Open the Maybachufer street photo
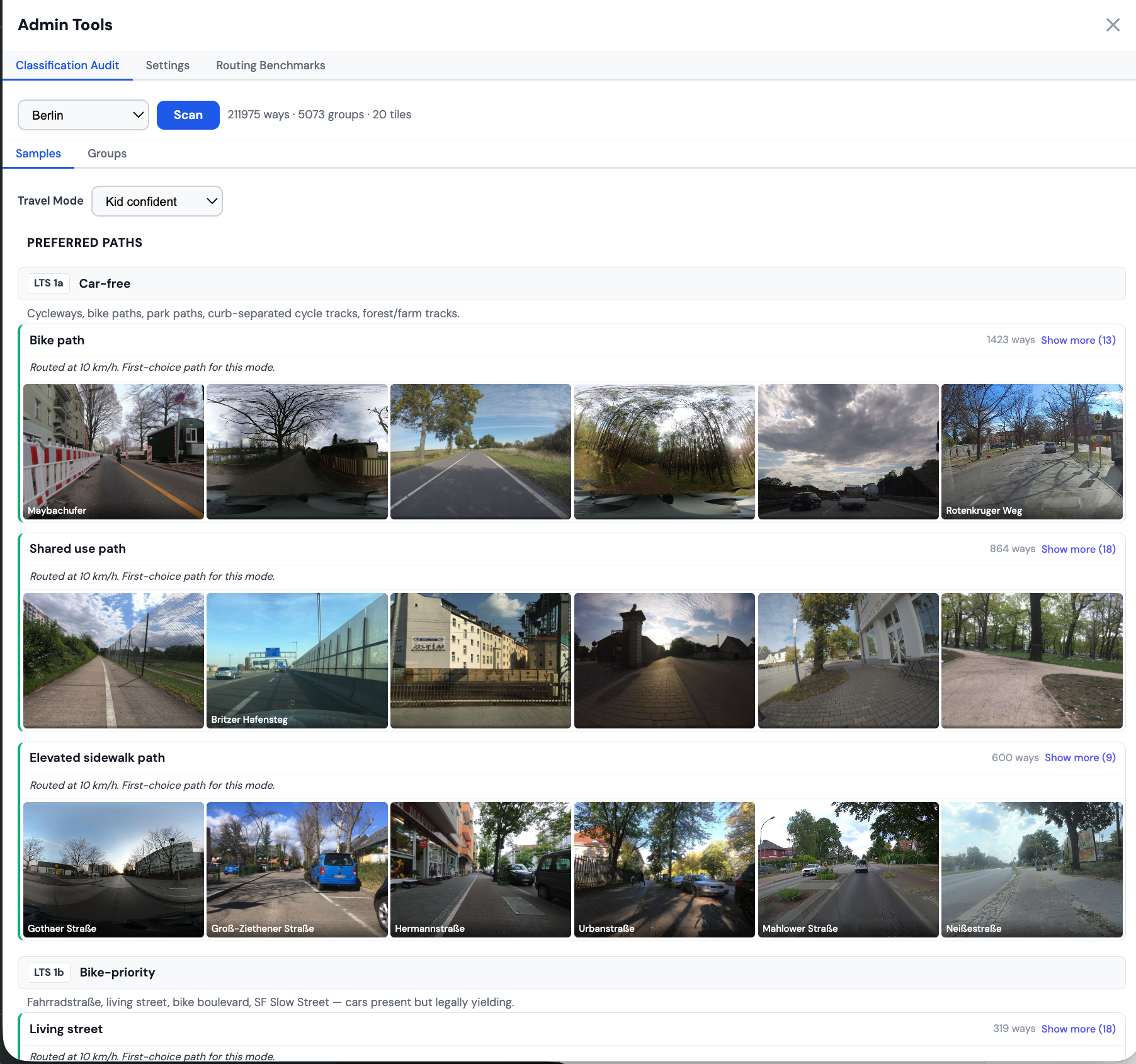 (x=113, y=451)
